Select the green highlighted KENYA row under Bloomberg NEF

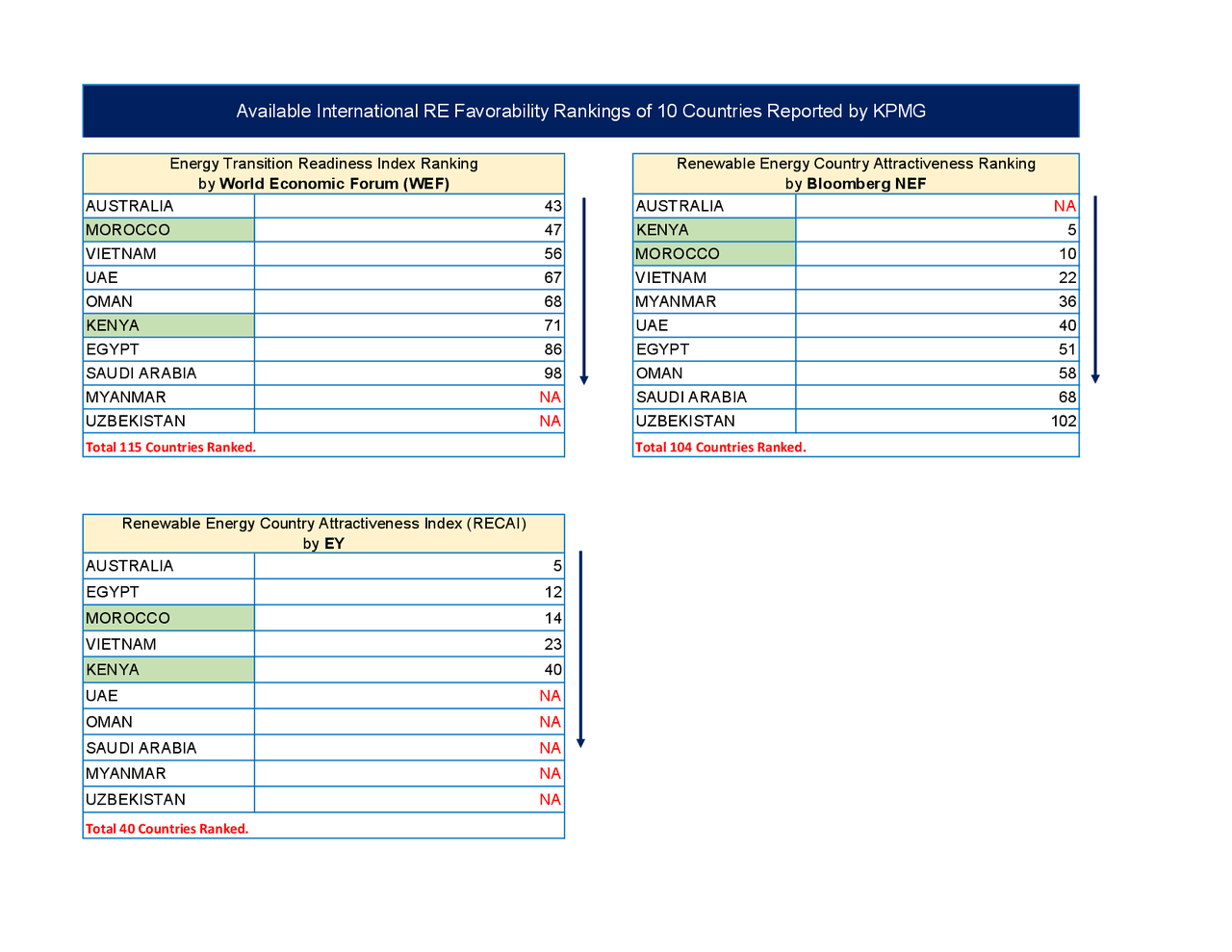713,229
